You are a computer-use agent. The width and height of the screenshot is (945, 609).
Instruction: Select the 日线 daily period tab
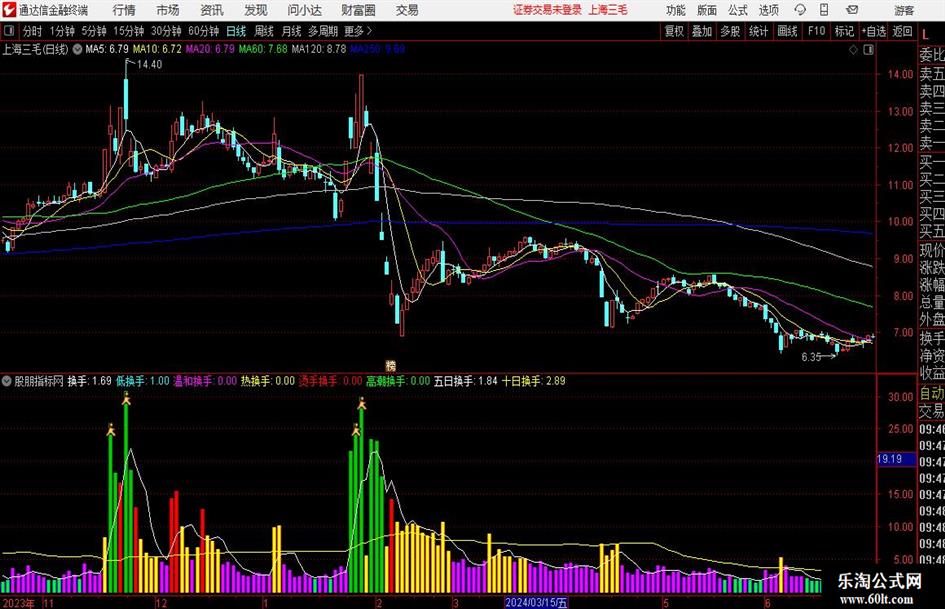236,31
